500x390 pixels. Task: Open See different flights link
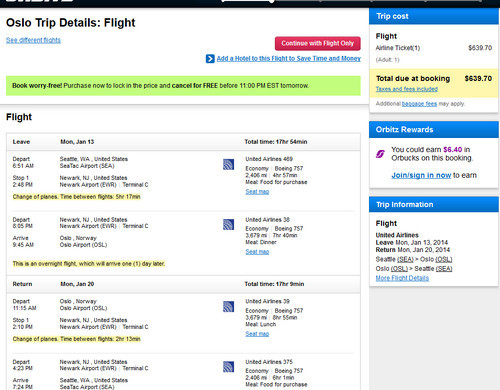33,40
